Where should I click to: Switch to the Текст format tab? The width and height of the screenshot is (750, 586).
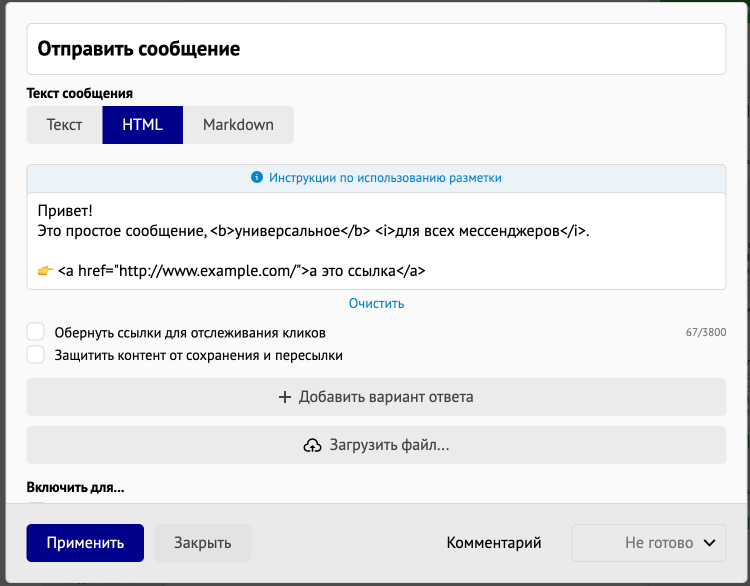pyautogui.click(x=64, y=125)
